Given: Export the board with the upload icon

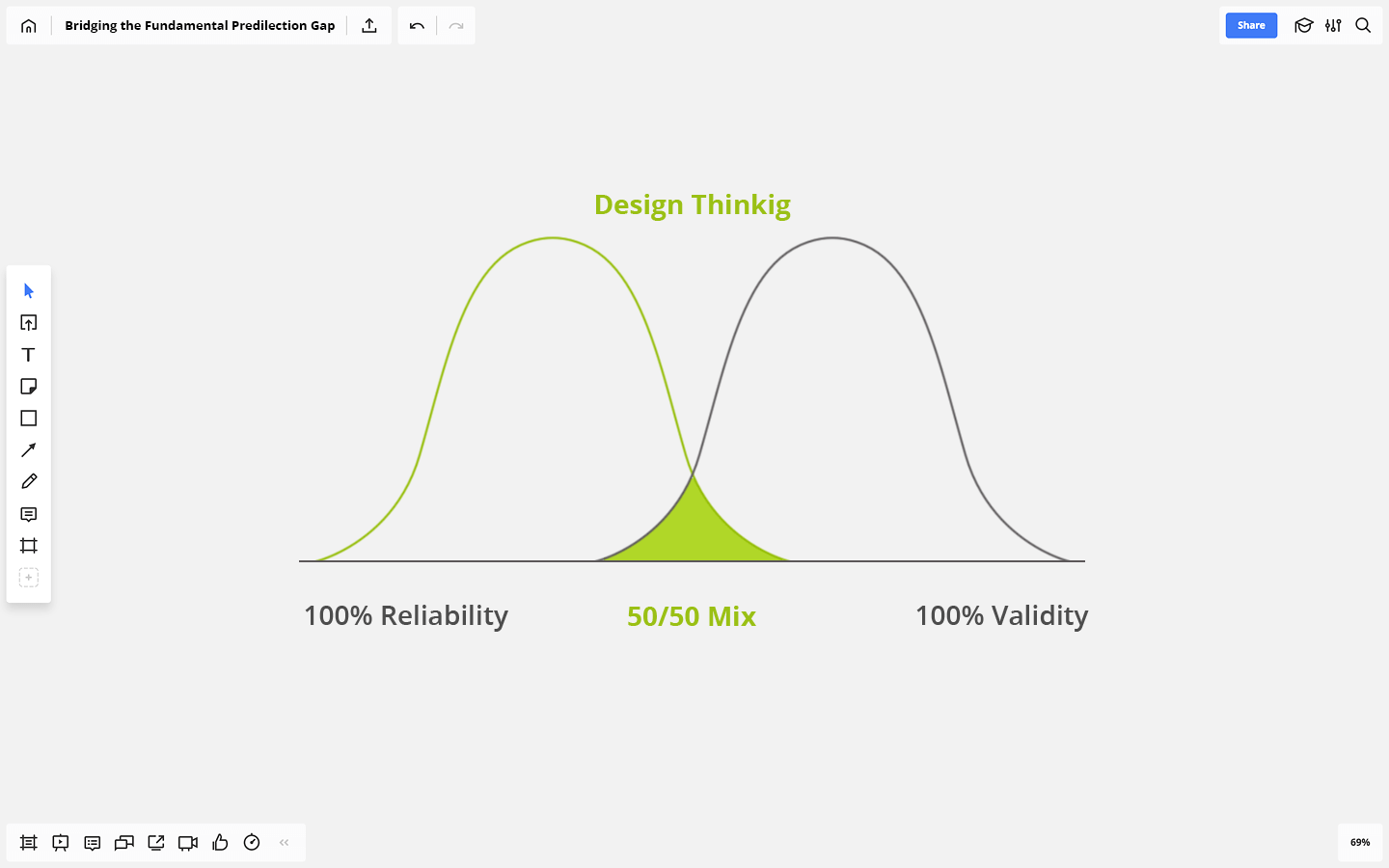Looking at the screenshot, I should (369, 26).
